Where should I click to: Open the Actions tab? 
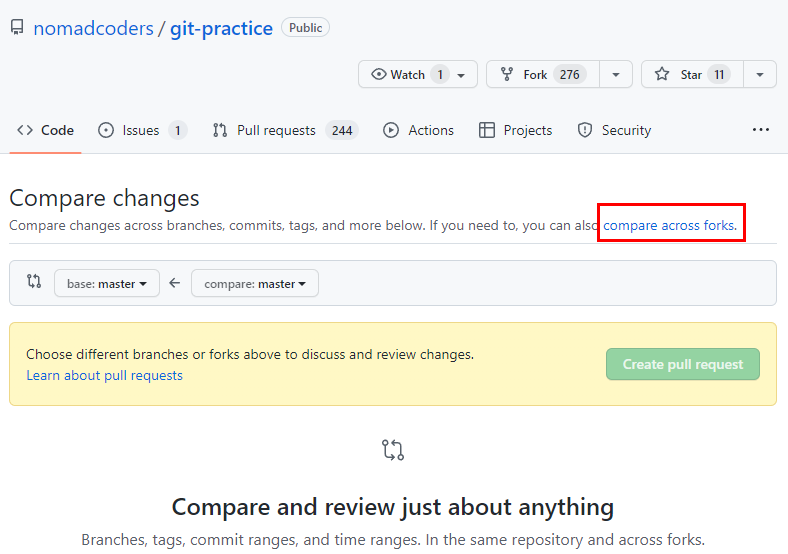(x=418, y=130)
